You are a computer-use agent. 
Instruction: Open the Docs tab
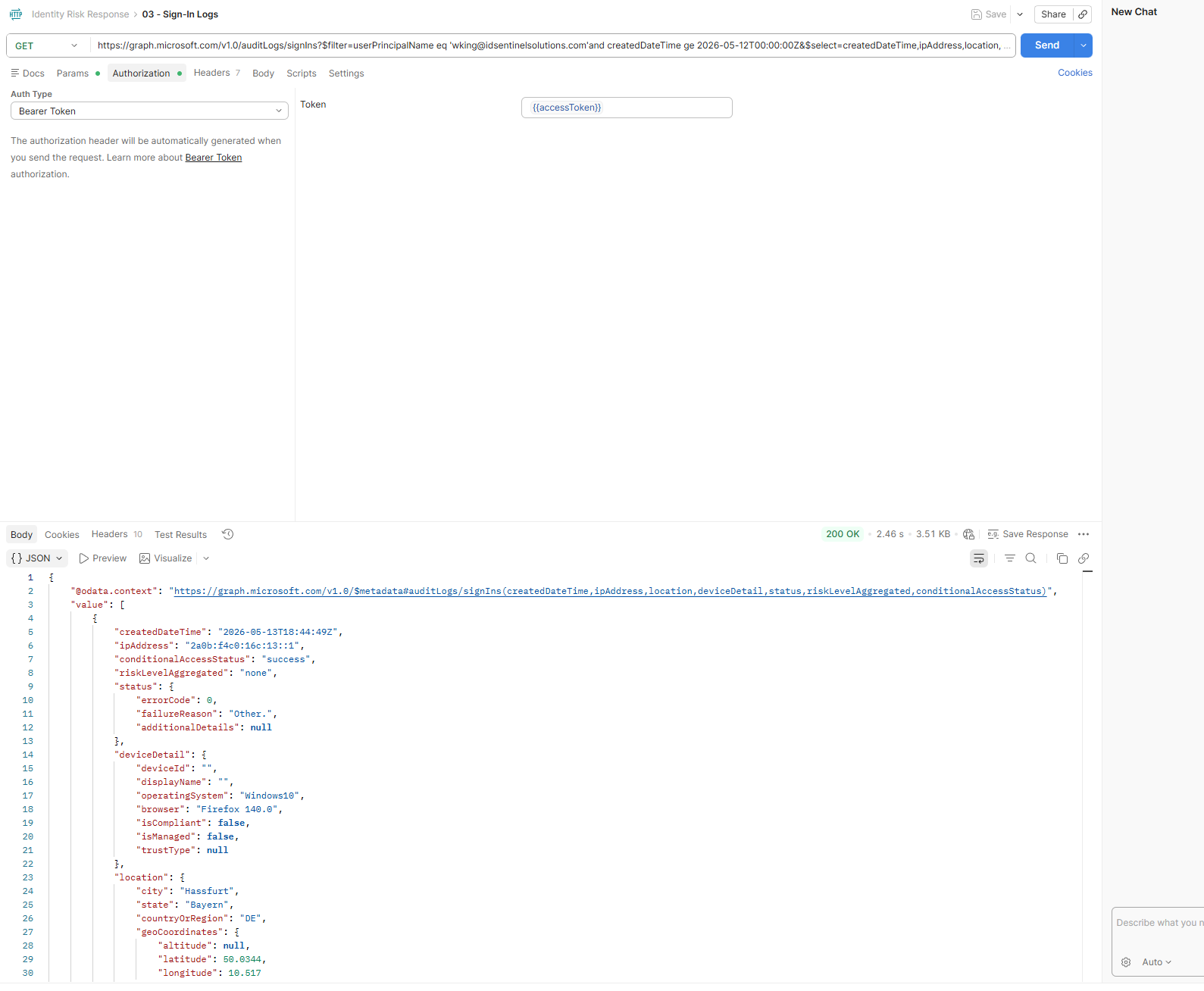tap(27, 73)
